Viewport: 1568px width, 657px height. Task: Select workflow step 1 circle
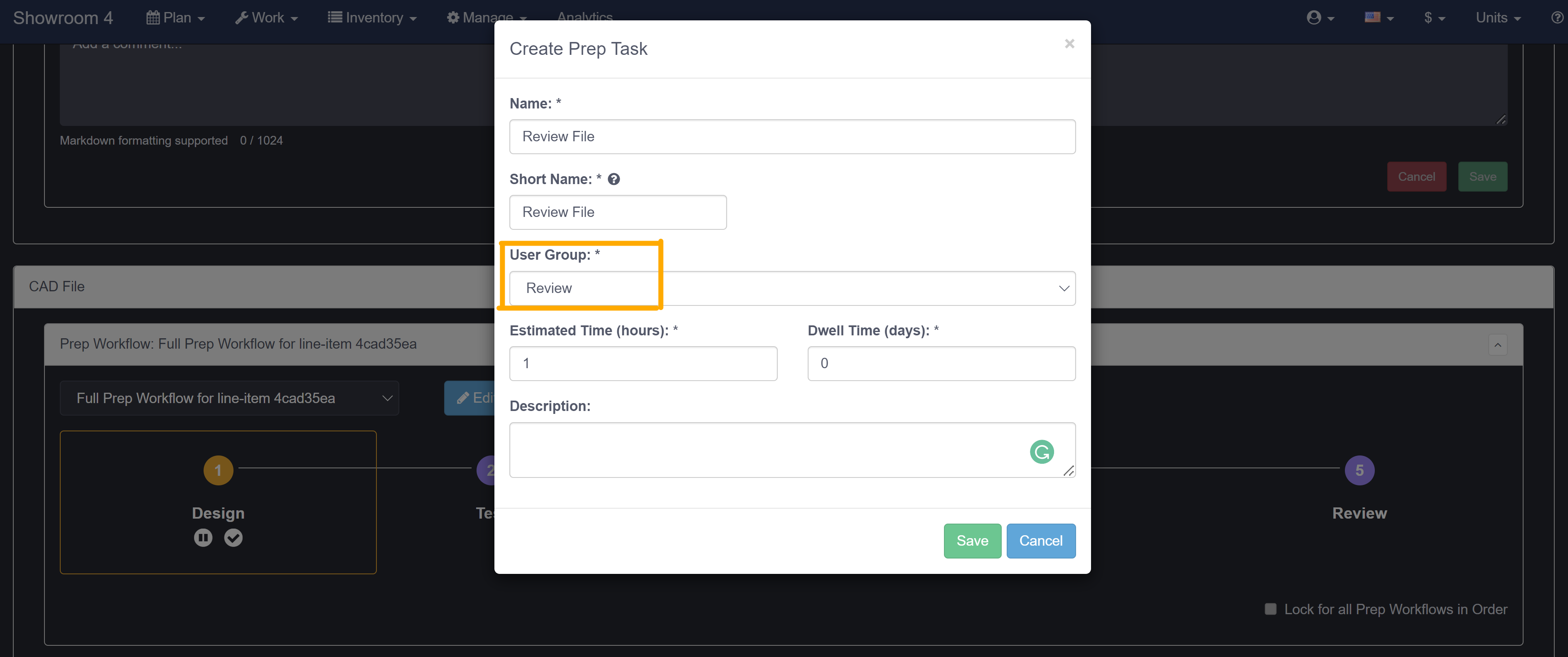(x=218, y=470)
